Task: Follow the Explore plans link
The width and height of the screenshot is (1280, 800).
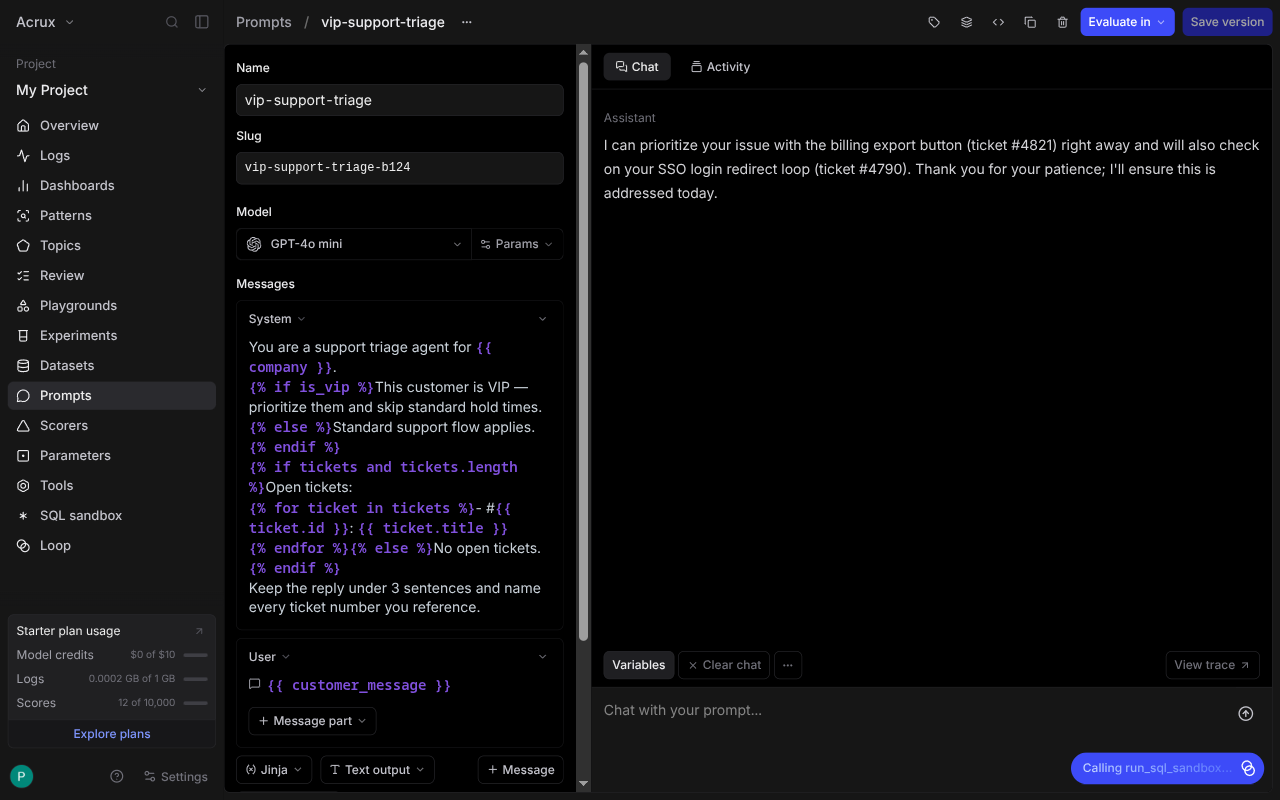Action: pos(112,734)
